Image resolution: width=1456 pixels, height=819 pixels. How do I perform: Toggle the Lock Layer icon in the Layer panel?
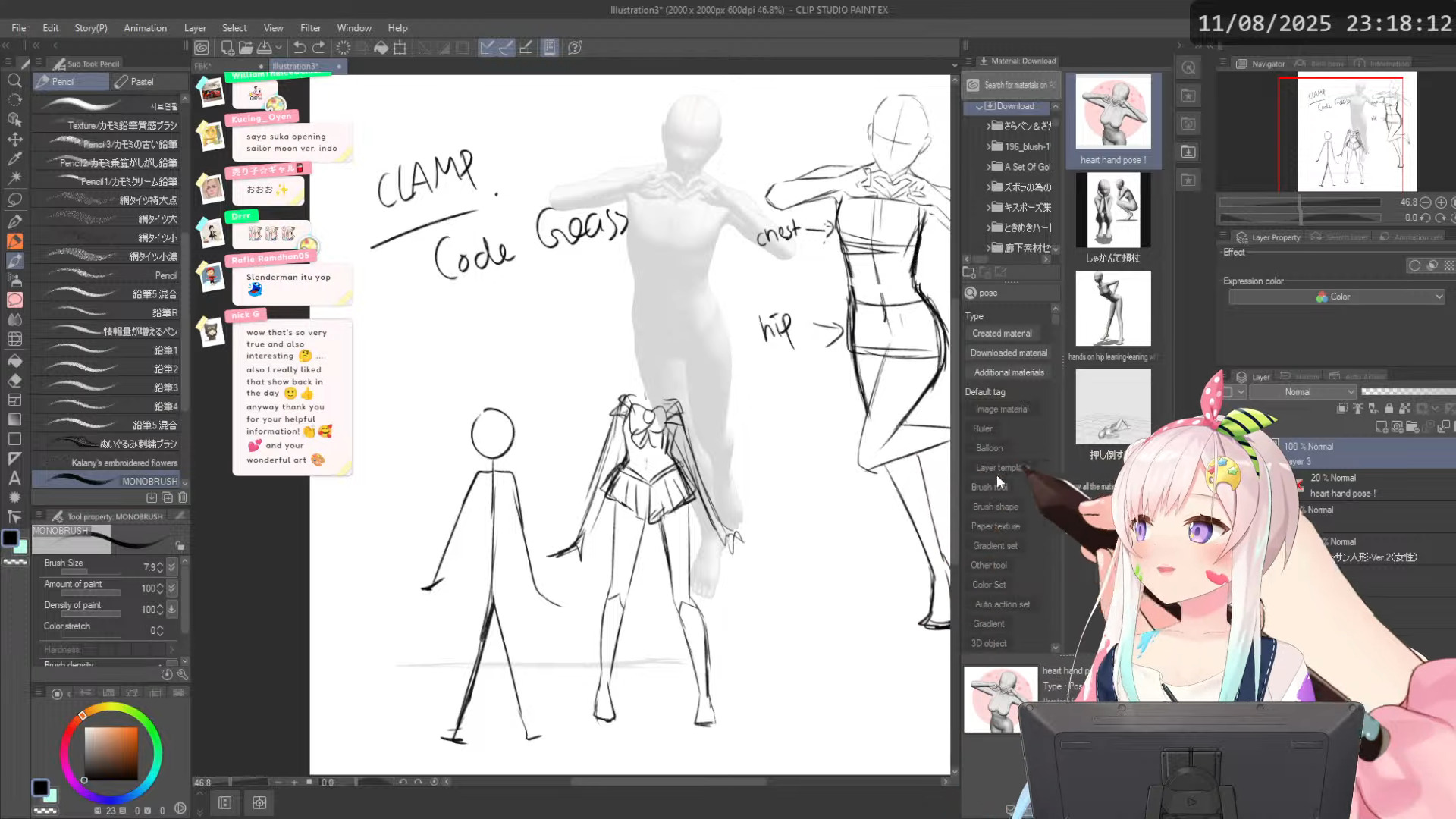click(x=1389, y=409)
